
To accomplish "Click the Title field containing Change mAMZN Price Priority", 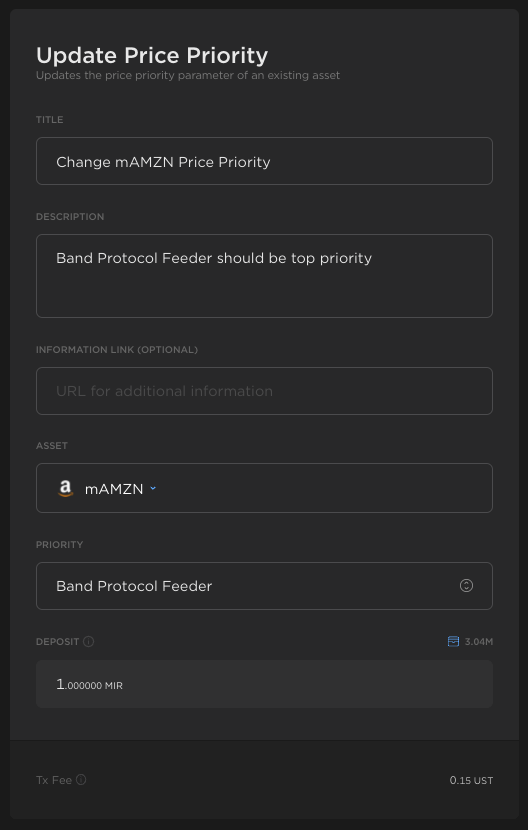I will (x=264, y=161).
